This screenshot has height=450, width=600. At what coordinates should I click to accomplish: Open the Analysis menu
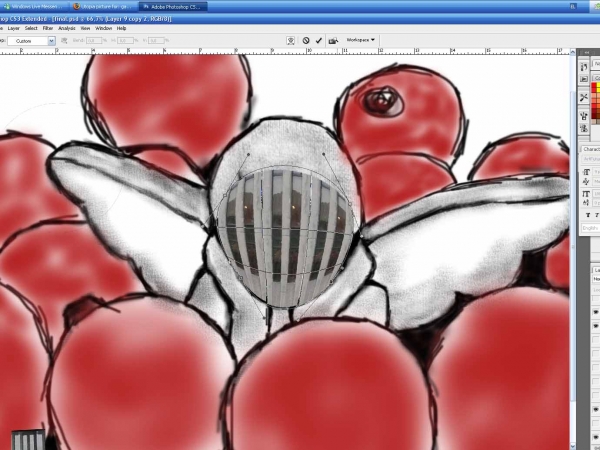pyautogui.click(x=67, y=28)
